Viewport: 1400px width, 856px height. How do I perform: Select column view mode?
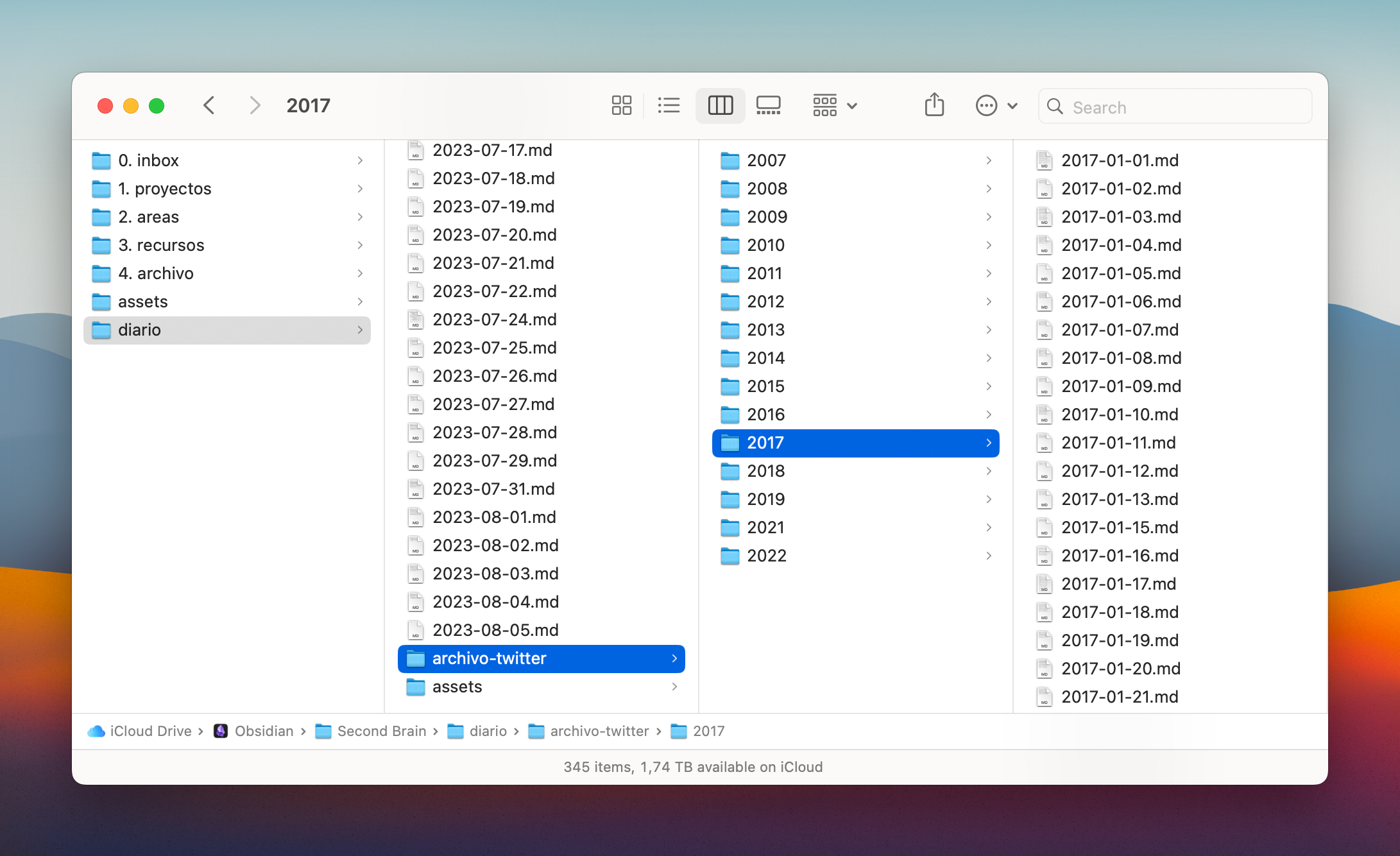click(720, 105)
